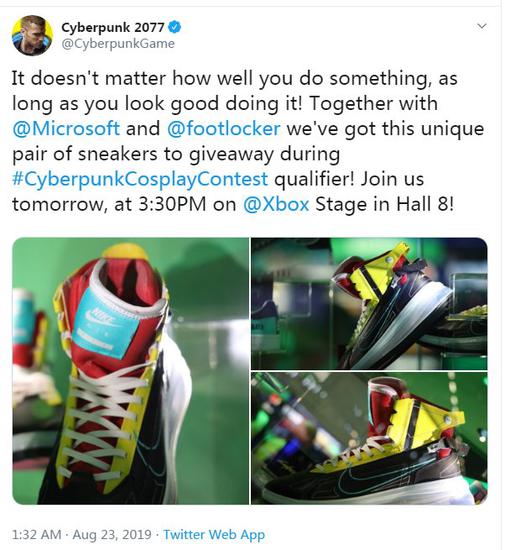Open the #CyberpunkCosplayContest hashtag
The width and height of the screenshot is (505, 550).
tap(140, 179)
